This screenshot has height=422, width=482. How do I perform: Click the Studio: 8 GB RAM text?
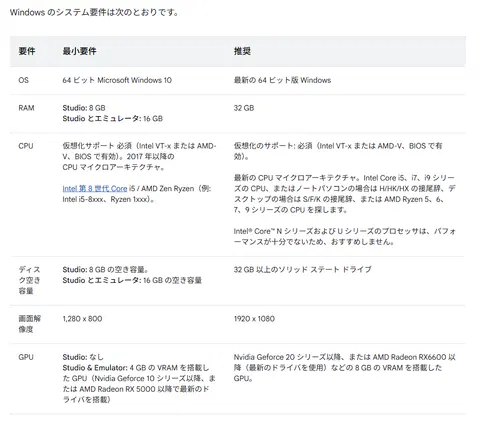tap(84, 108)
